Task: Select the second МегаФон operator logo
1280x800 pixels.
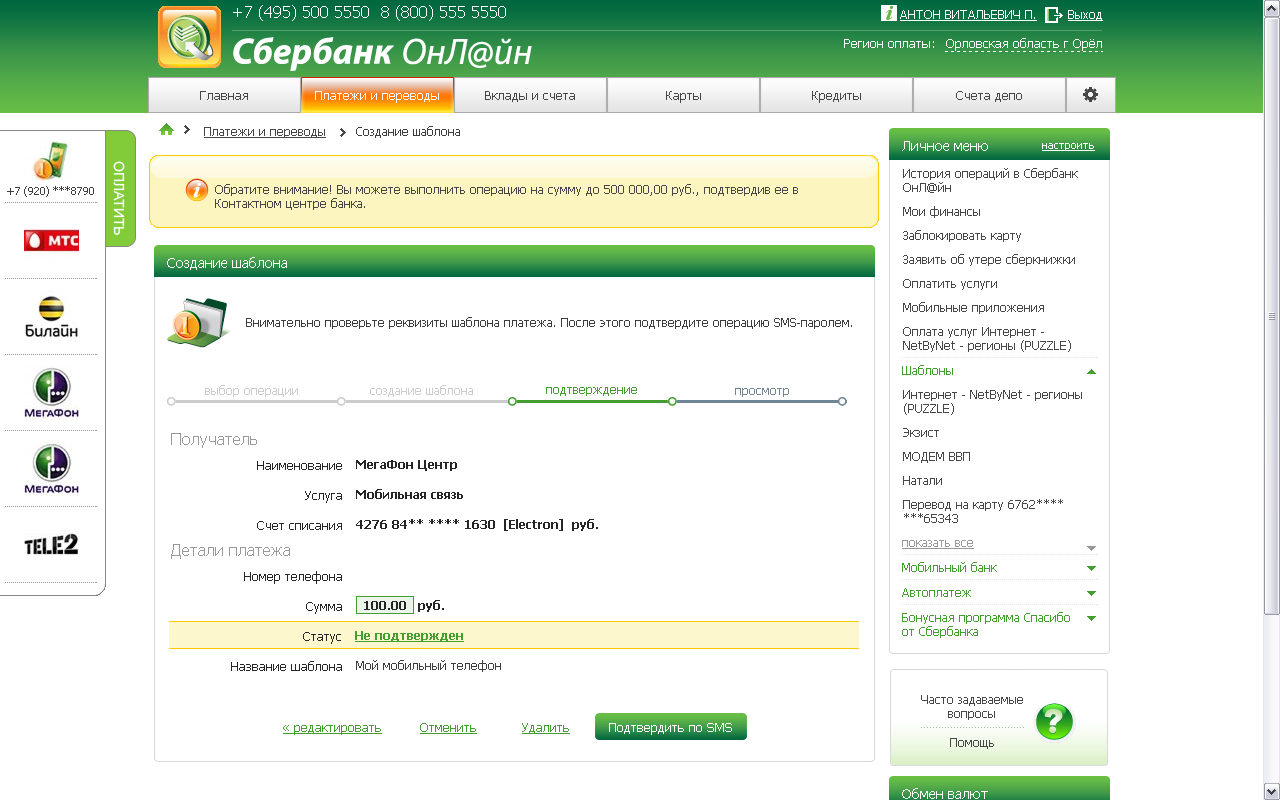Action: click(x=51, y=469)
